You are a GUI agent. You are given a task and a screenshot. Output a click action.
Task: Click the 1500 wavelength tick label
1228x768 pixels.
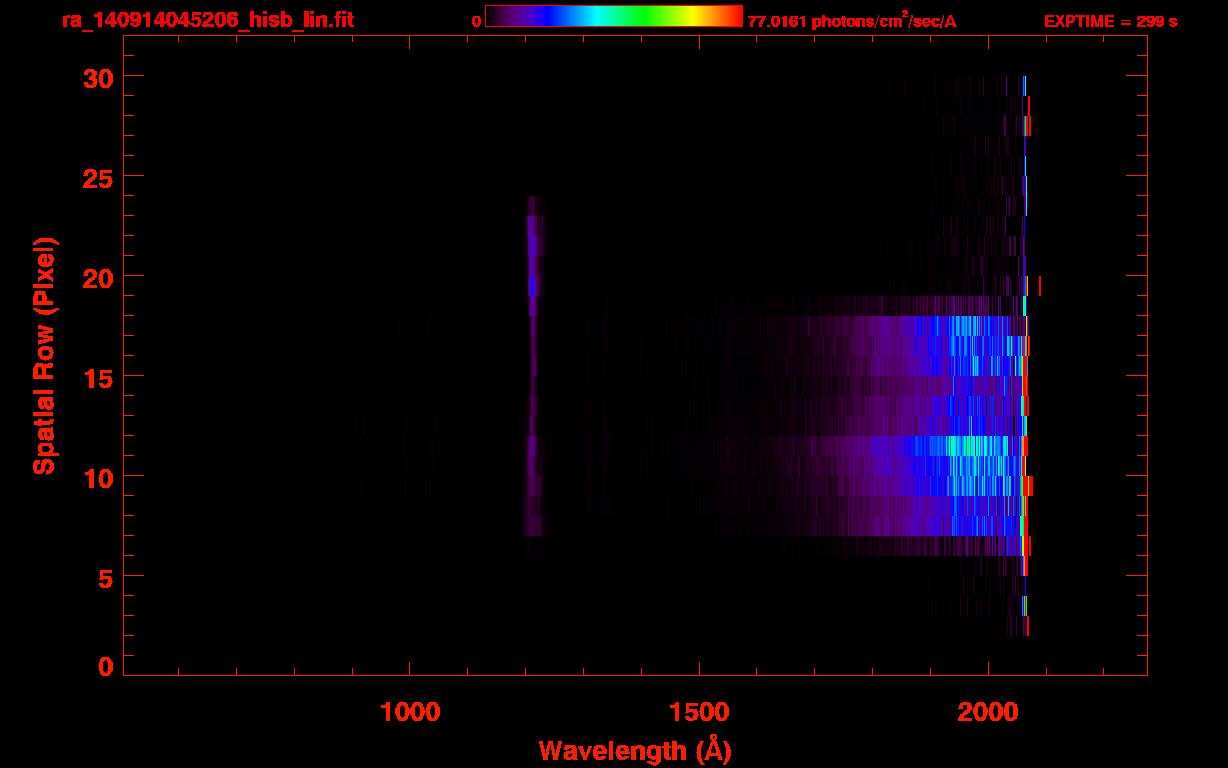(699, 711)
